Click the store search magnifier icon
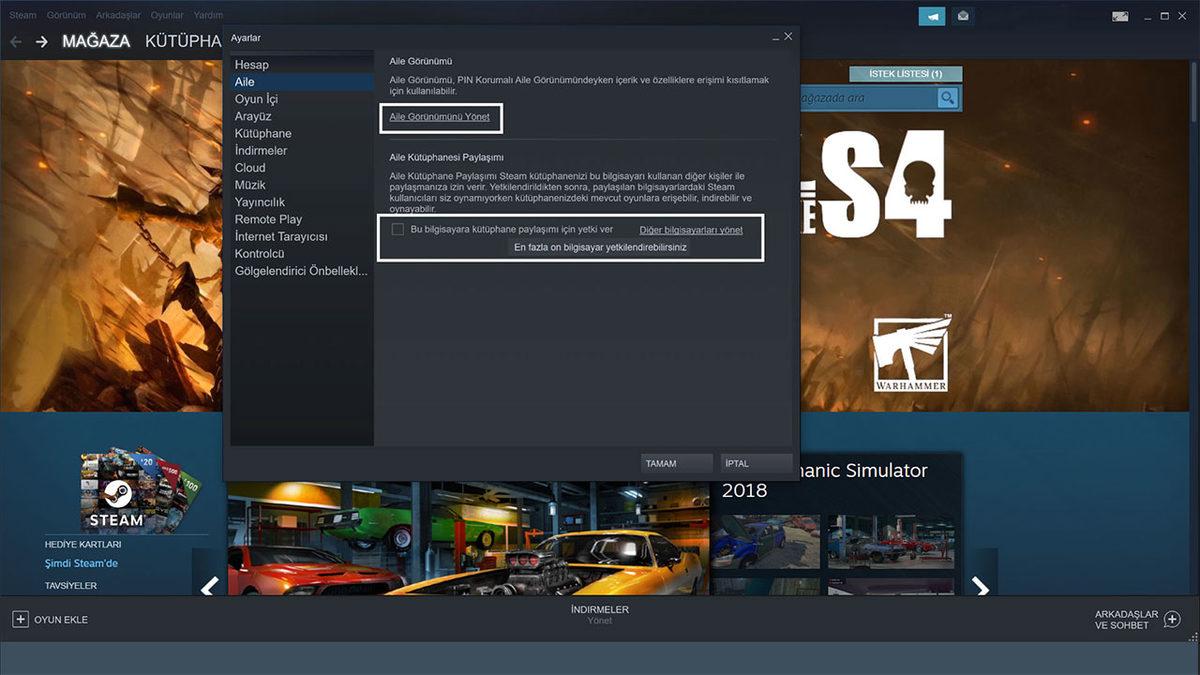Viewport: 1200px width, 675px height. pyautogui.click(x=945, y=98)
